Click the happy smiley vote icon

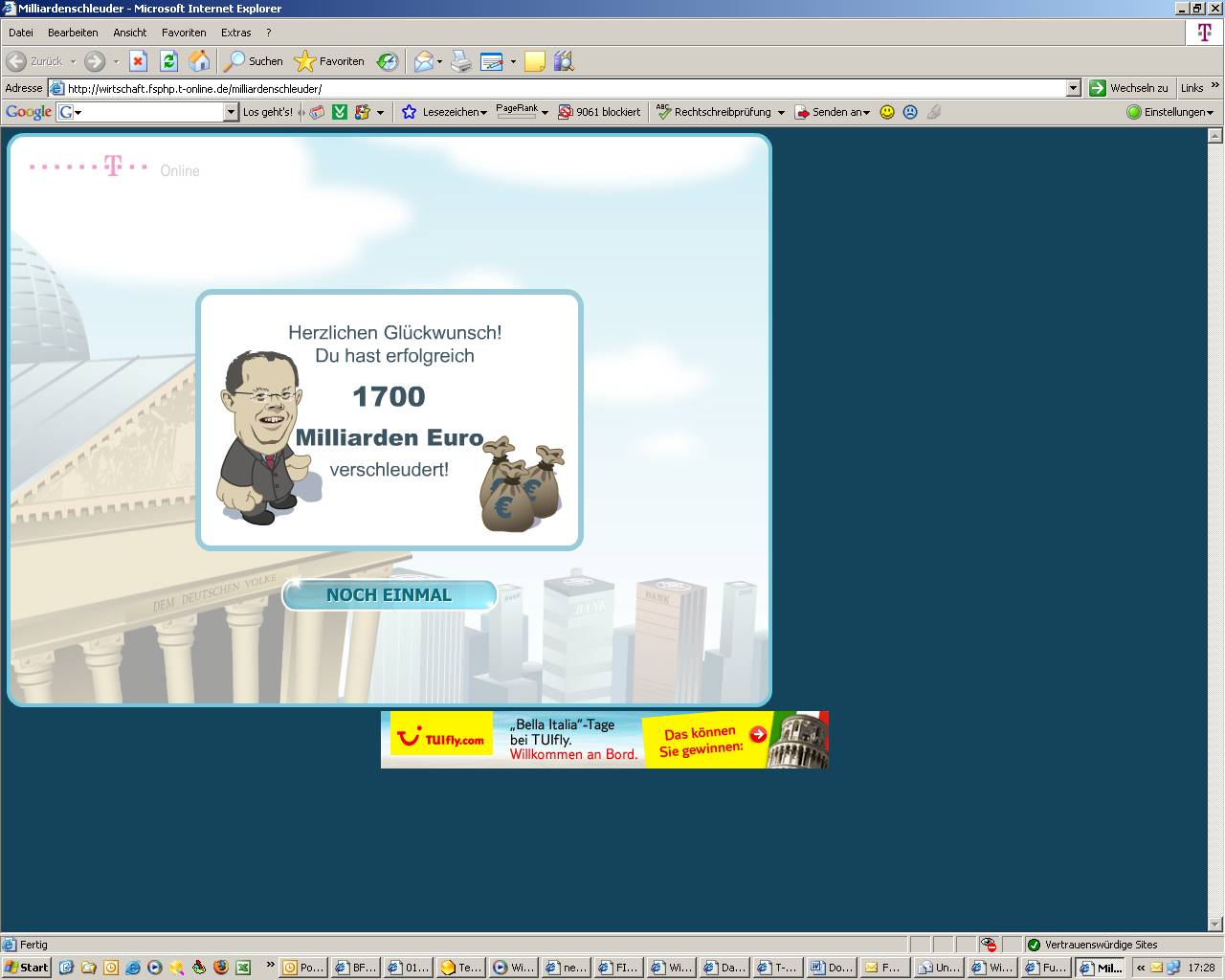tap(887, 112)
